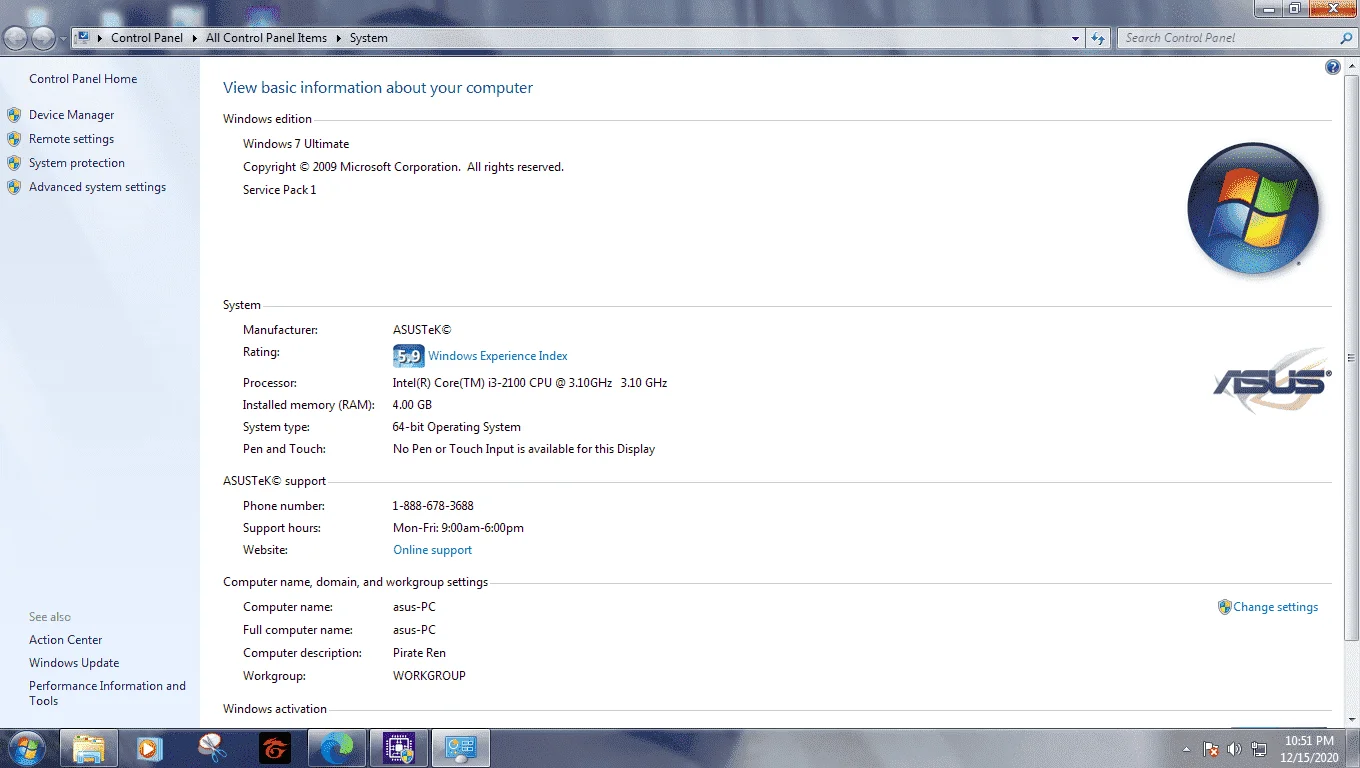Screen dimensions: 1360x768
Task: Open Windows Update under See also
Action: [x=74, y=663]
